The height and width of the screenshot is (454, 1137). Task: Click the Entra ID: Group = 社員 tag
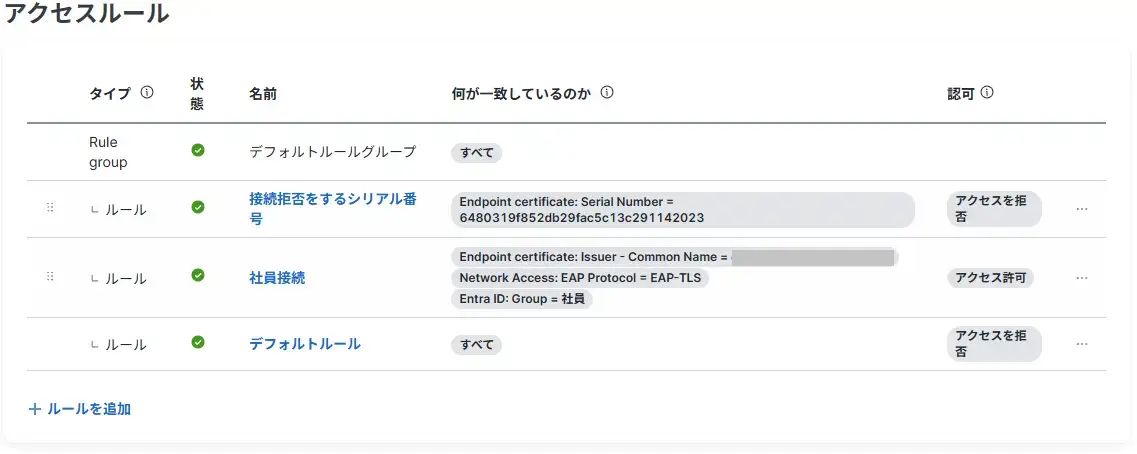(x=522, y=299)
